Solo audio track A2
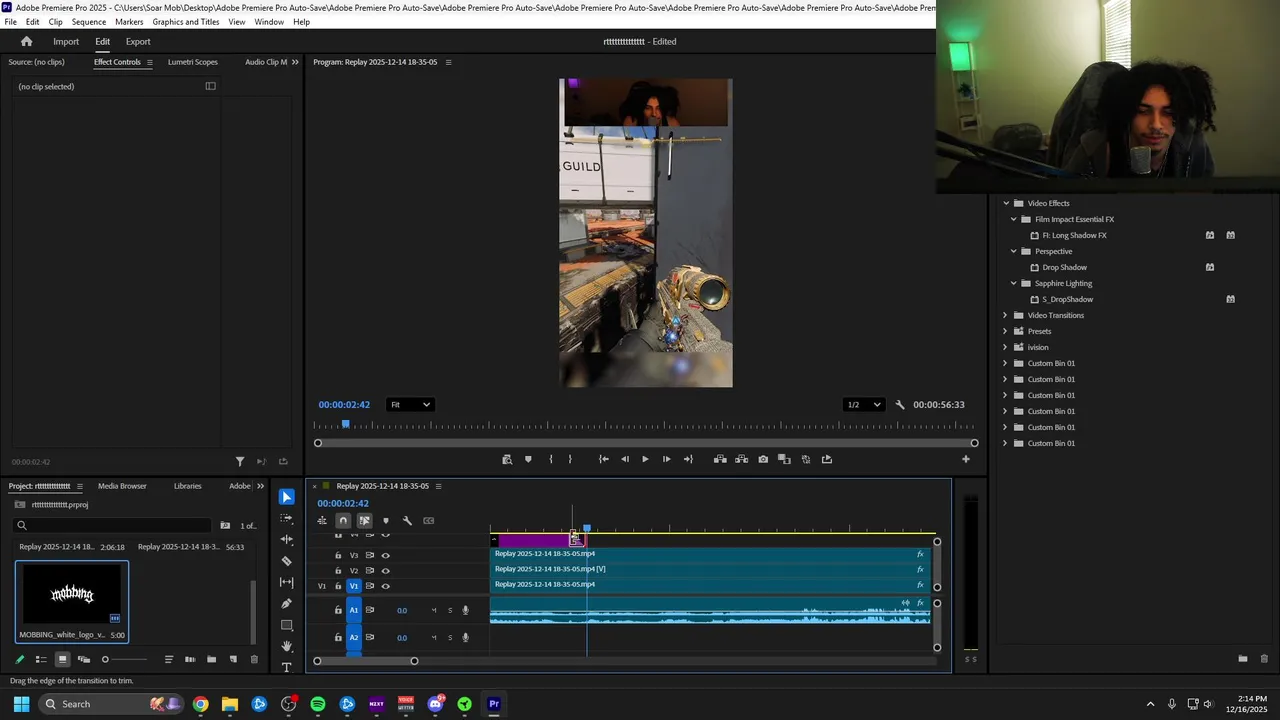Image resolution: width=1280 pixels, height=720 pixels. pos(450,637)
